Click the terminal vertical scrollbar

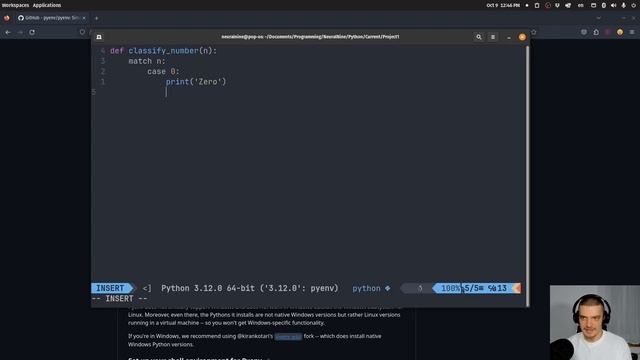pyautogui.click(x=527, y=176)
